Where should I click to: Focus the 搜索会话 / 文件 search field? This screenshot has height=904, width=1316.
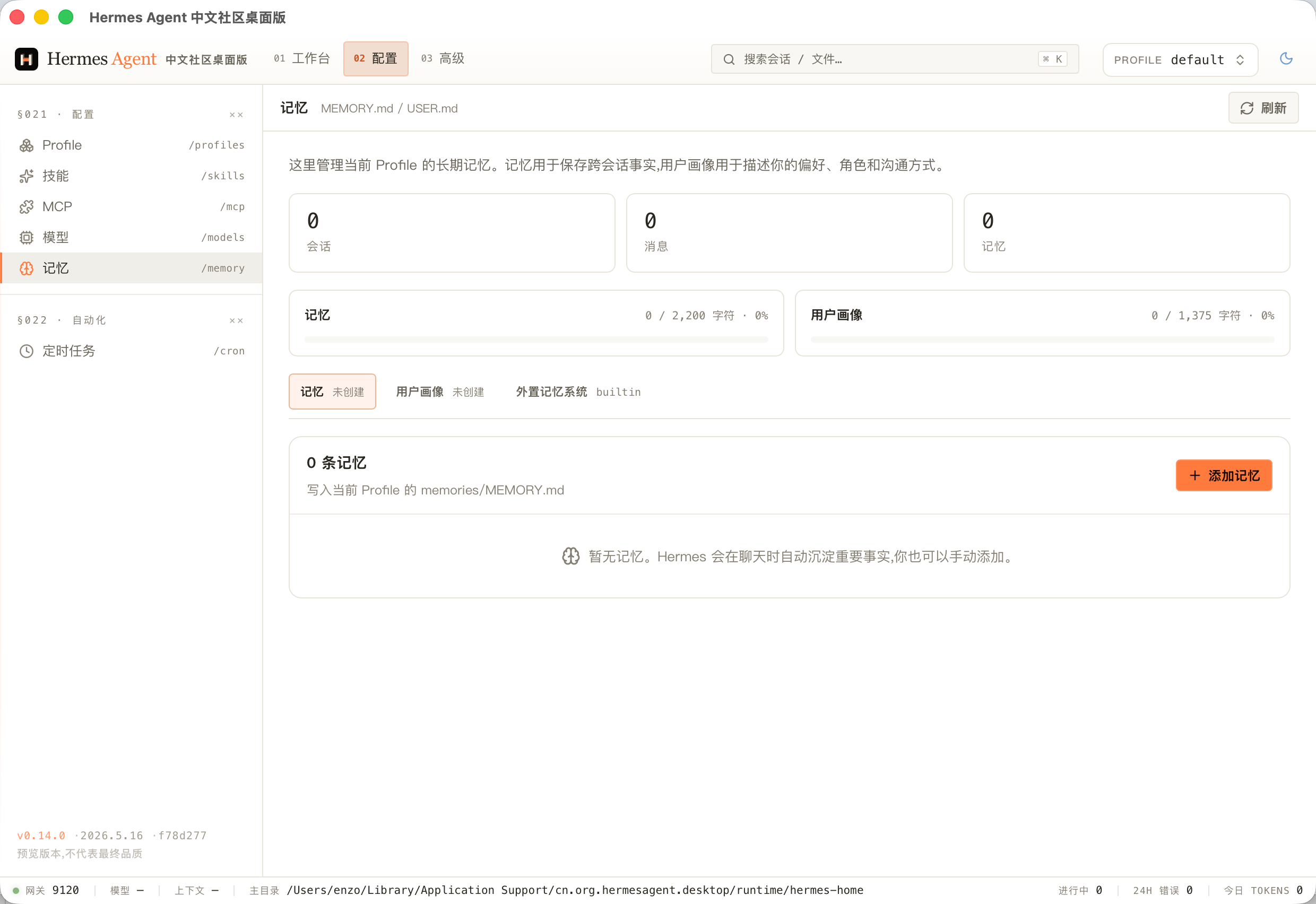(895, 59)
